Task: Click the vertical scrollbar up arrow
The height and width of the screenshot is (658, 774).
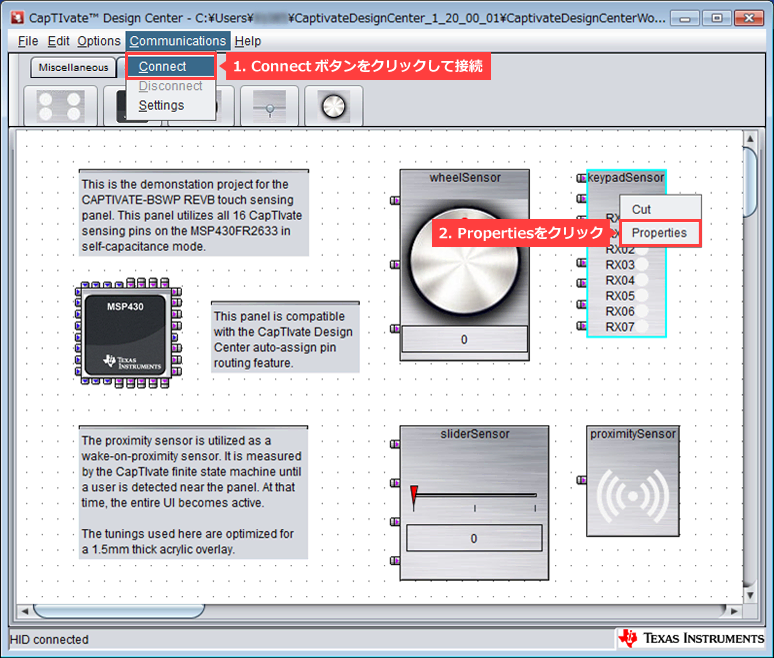Action: (750, 139)
